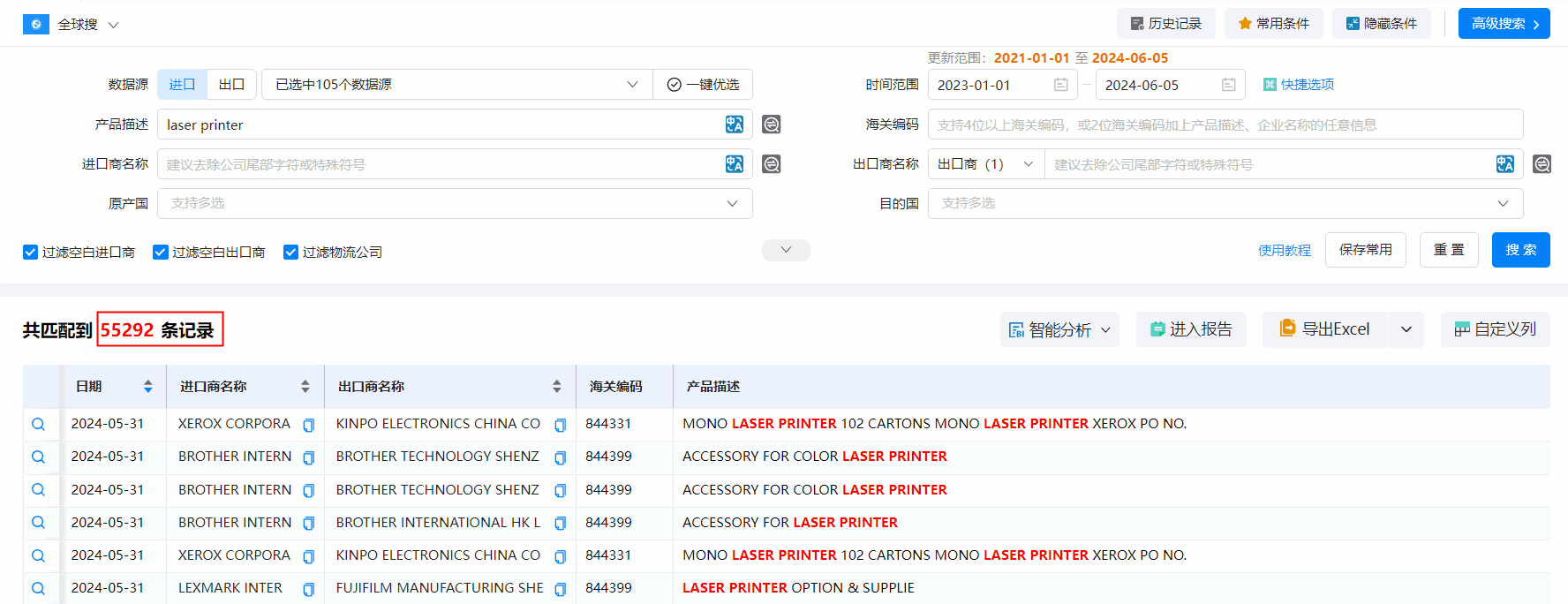Click translate icon in importer name field

click(734, 164)
